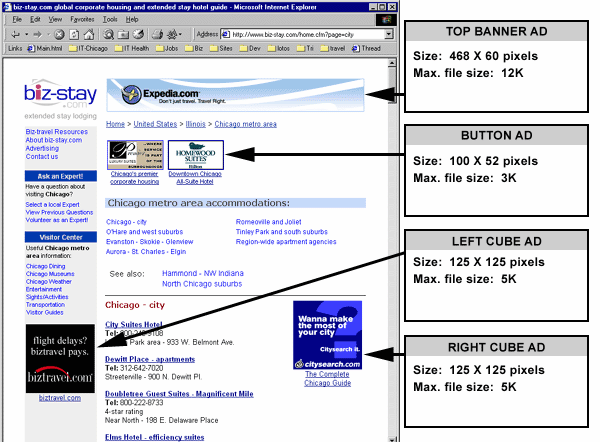This screenshot has height=442, width=600.
Task: Open the fotos links folder
Action: click(x=279, y=49)
